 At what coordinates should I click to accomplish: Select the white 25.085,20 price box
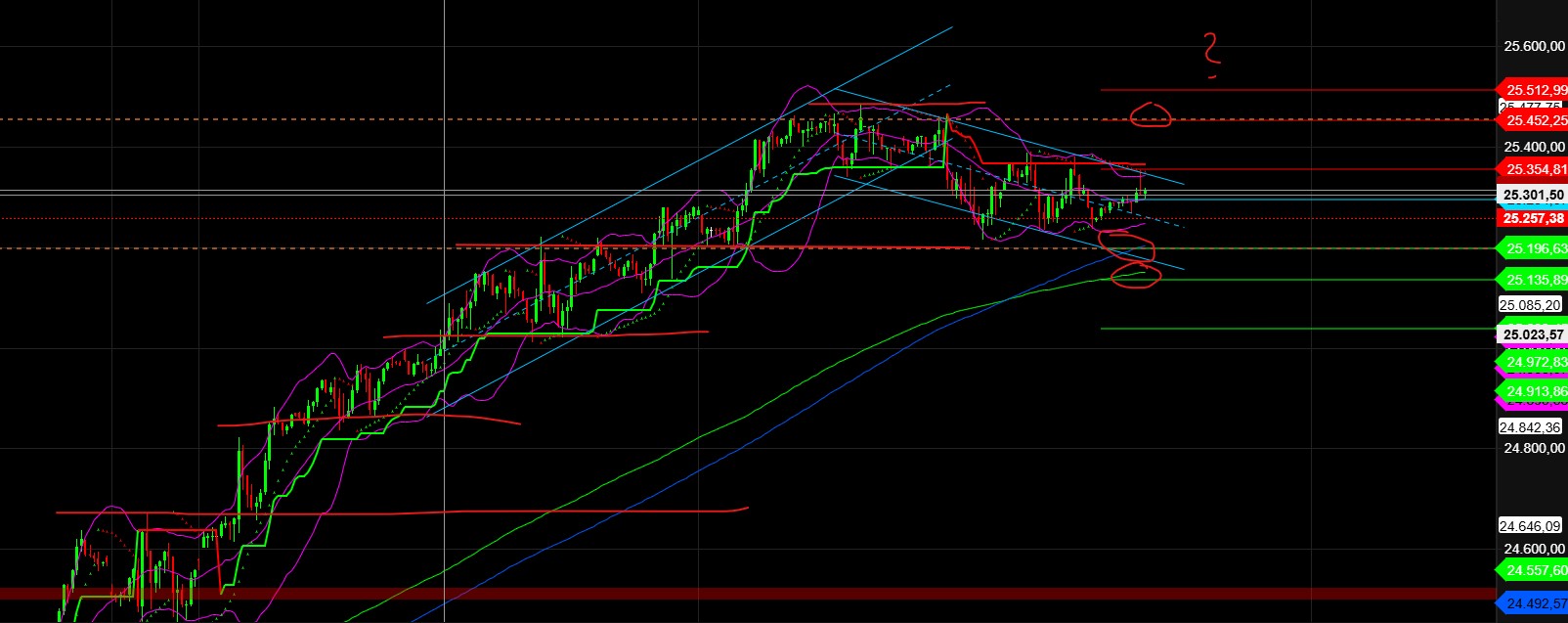point(1532,304)
